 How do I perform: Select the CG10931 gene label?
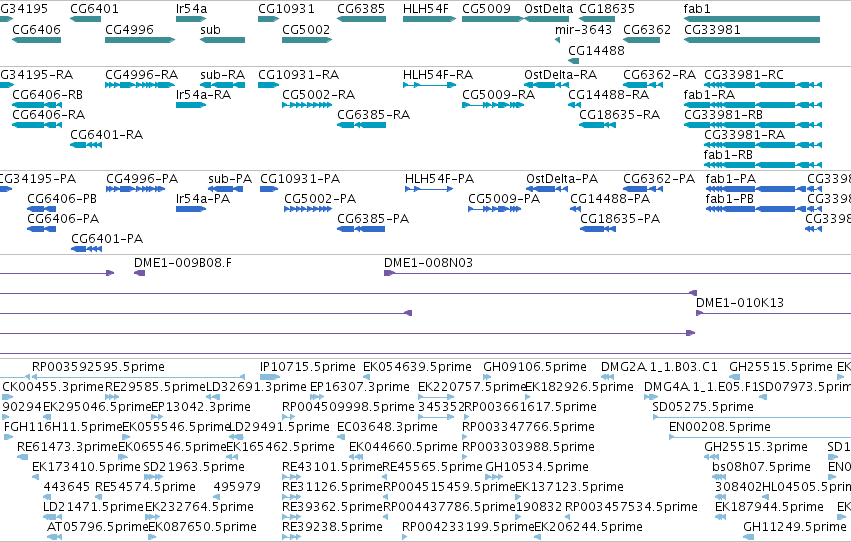(x=286, y=9)
